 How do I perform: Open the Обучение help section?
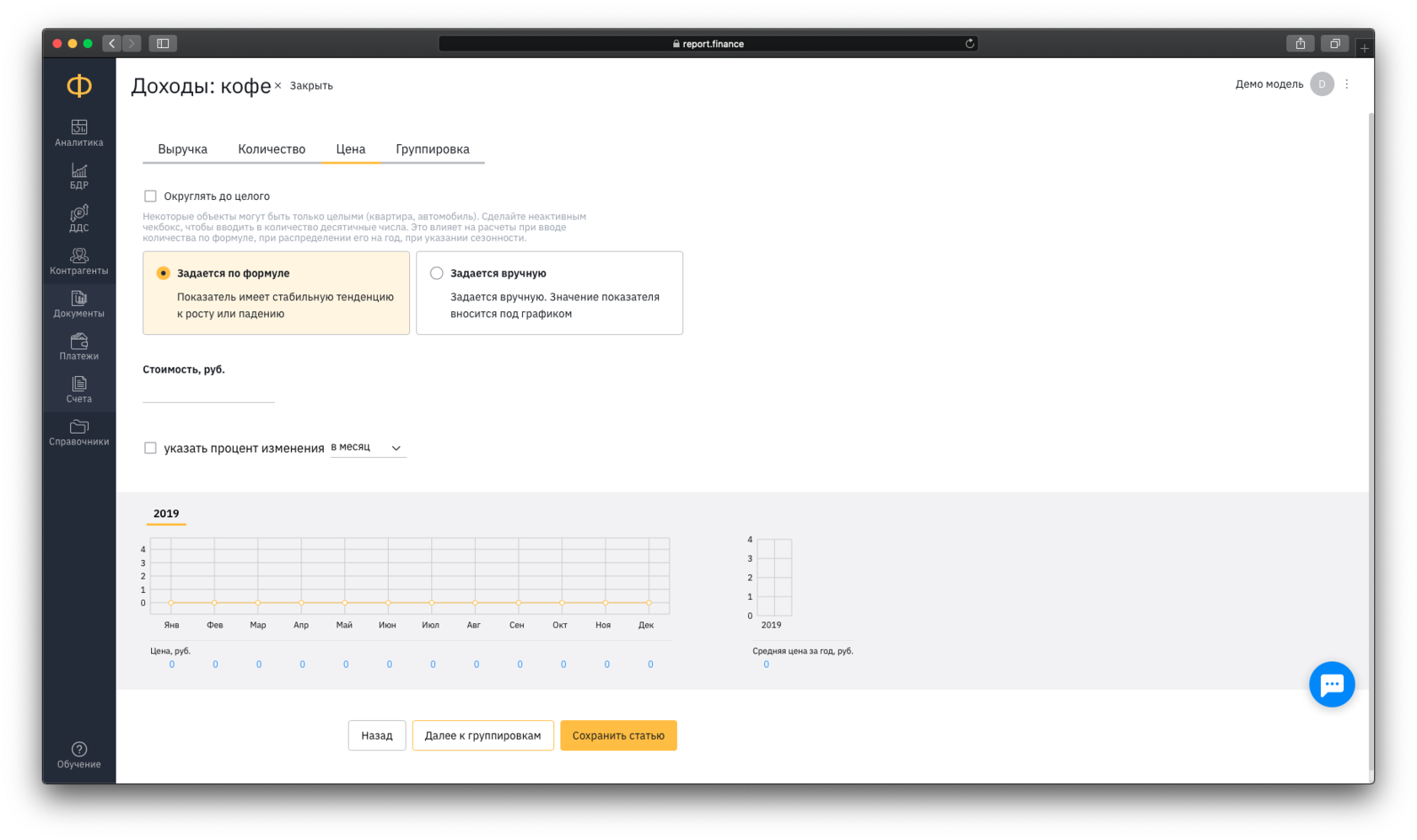[x=79, y=755]
